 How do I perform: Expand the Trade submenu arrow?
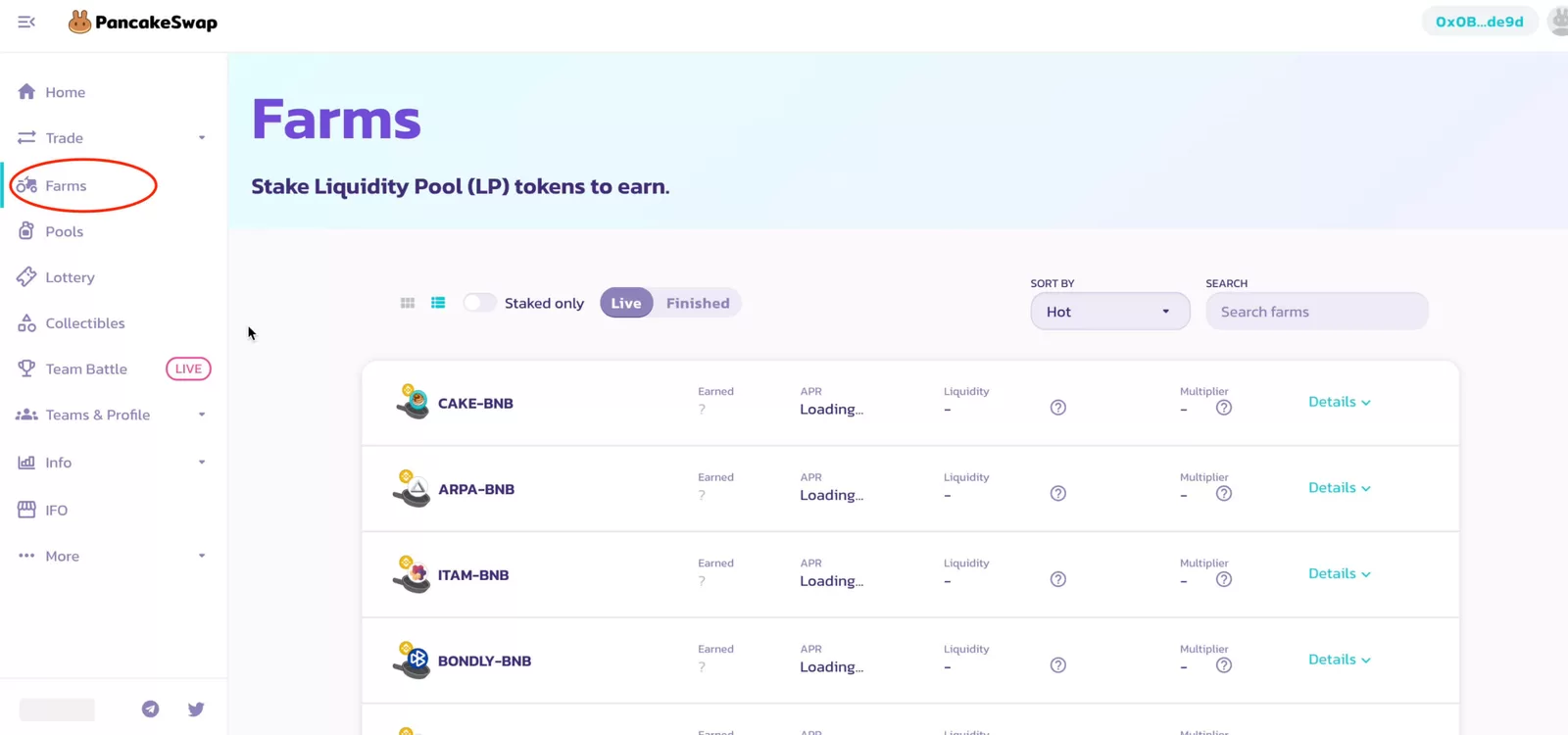[x=202, y=138]
